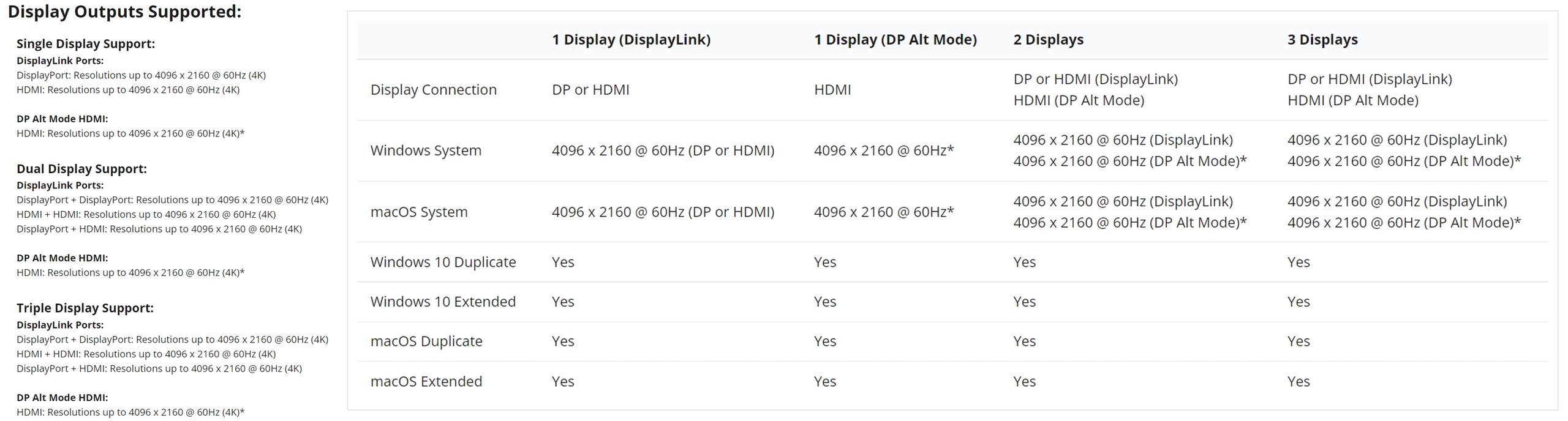Image resolution: width=1568 pixels, height=421 pixels.
Task: Click the 1 Display (DP Alt Mode) column header
Action: [895, 40]
